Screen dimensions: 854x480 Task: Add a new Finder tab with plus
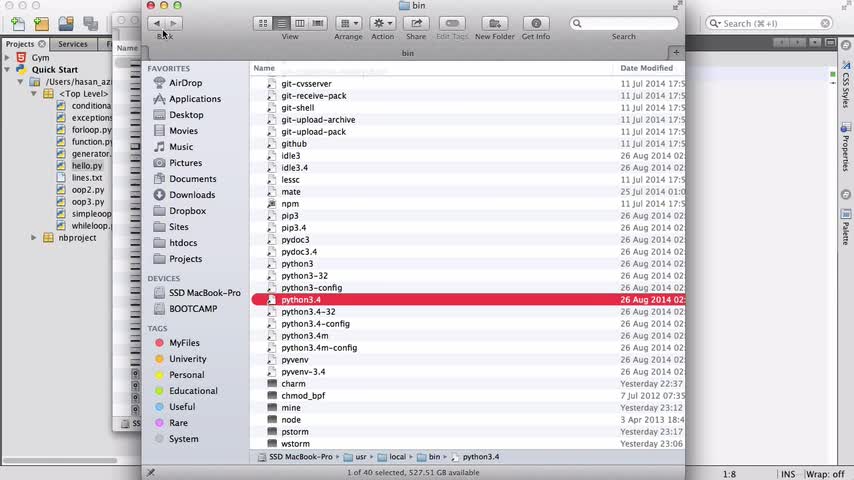tap(676, 52)
